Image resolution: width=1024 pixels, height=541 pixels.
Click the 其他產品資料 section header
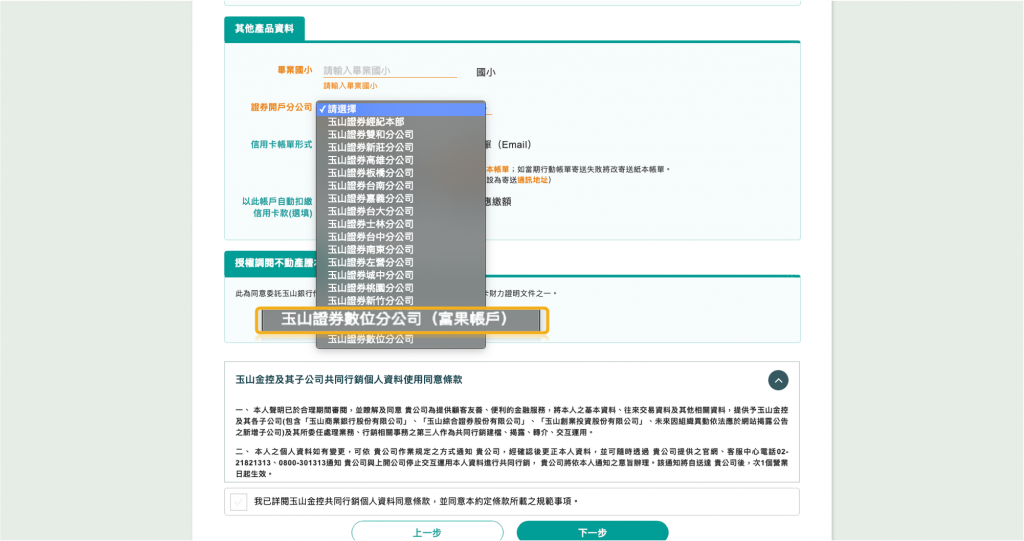tap(264, 29)
